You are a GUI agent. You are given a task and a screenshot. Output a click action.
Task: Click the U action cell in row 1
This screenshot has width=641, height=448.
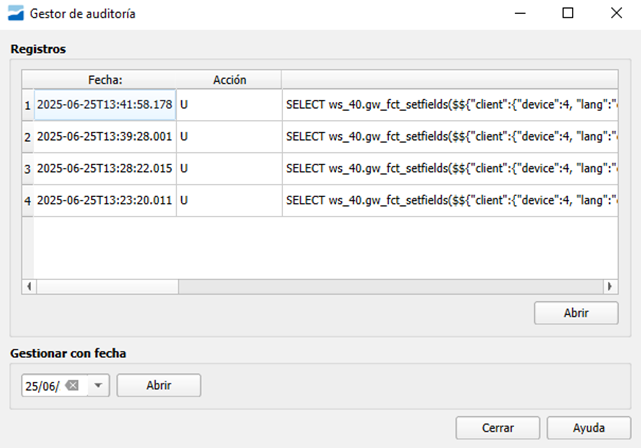pos(229,105)
